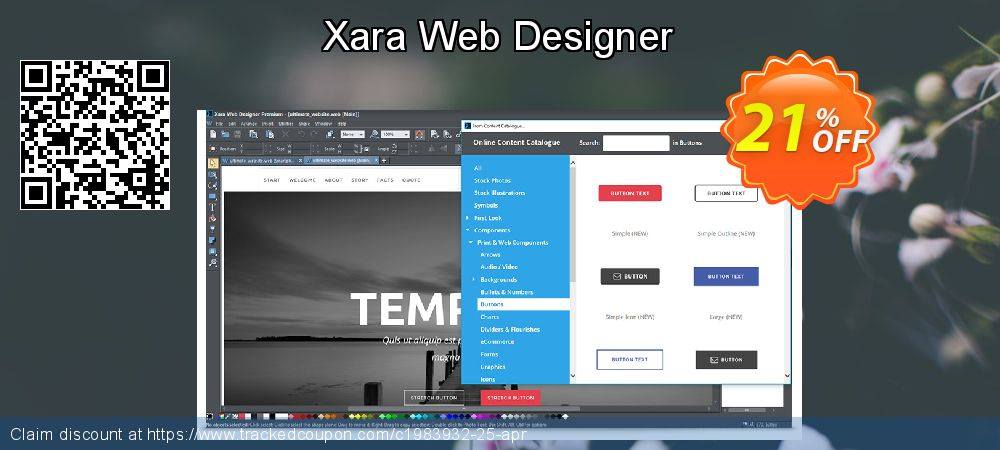The height and width of the screenshot is (450, 1000).
Task: Click WELCOME in the page navigation
Action: click(x=302, y=180)
